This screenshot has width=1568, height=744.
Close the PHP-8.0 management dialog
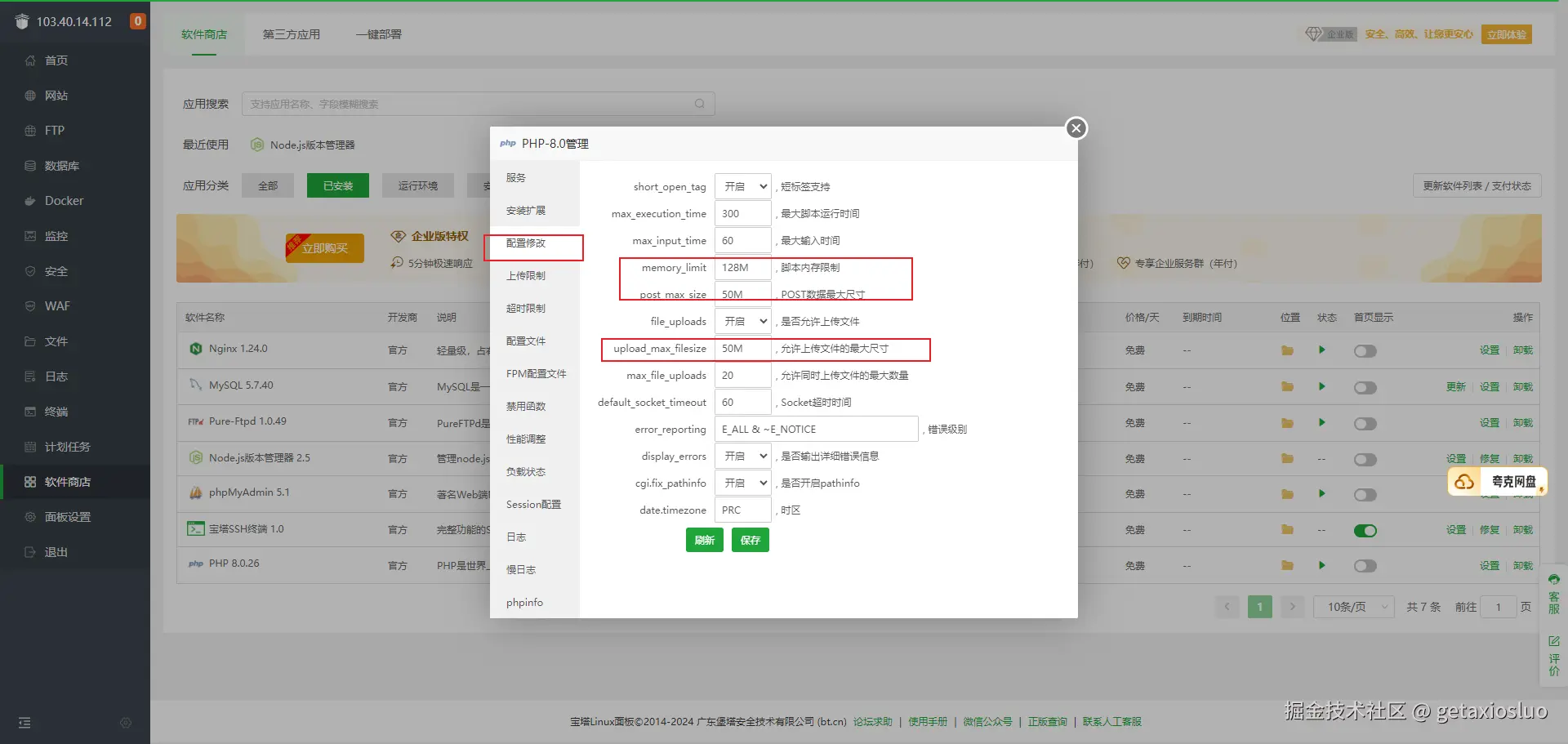click(x=1076, y=128)
